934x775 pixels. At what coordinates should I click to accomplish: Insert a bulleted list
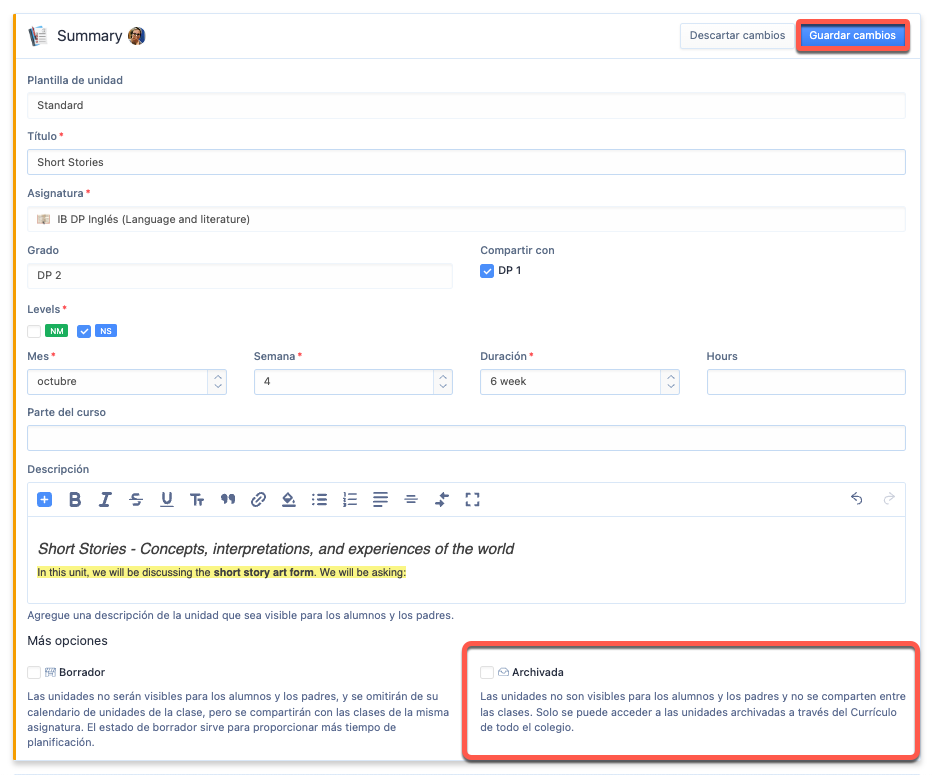tap(319, 500)
